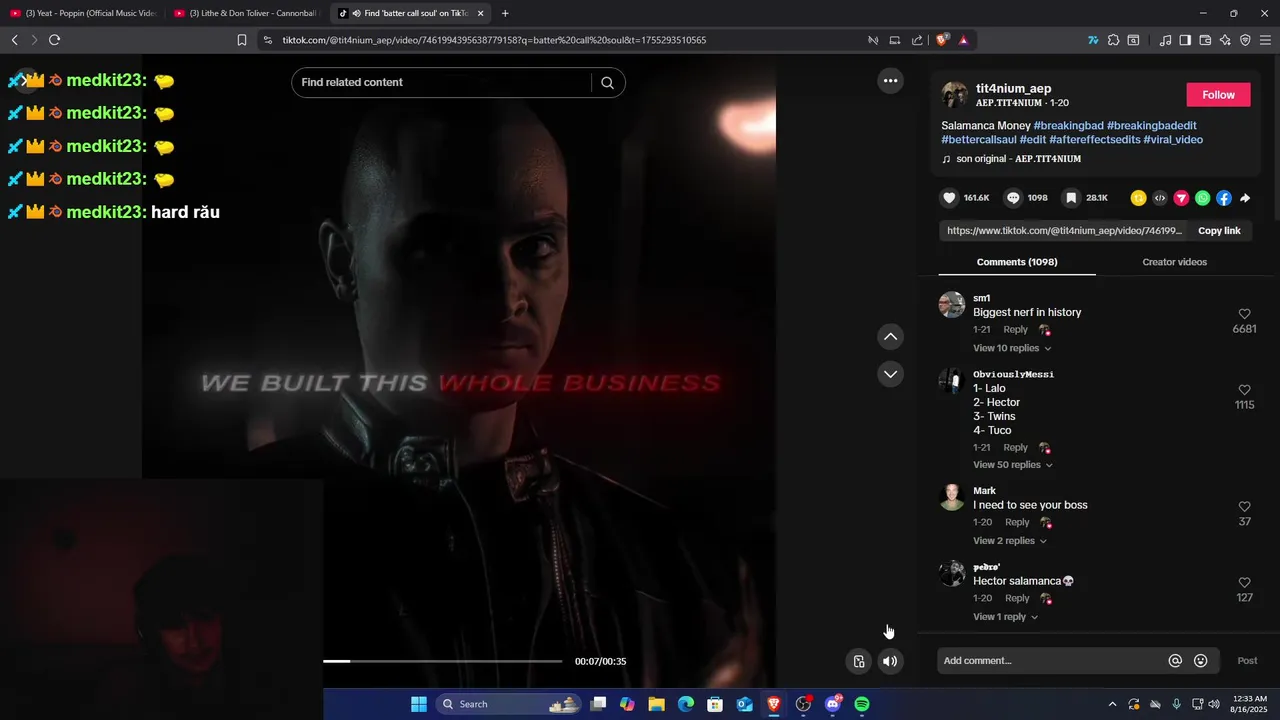This screenshot has width=1280, height=720.
Task: Open Windows Start menu
Action: coord(419,704)
